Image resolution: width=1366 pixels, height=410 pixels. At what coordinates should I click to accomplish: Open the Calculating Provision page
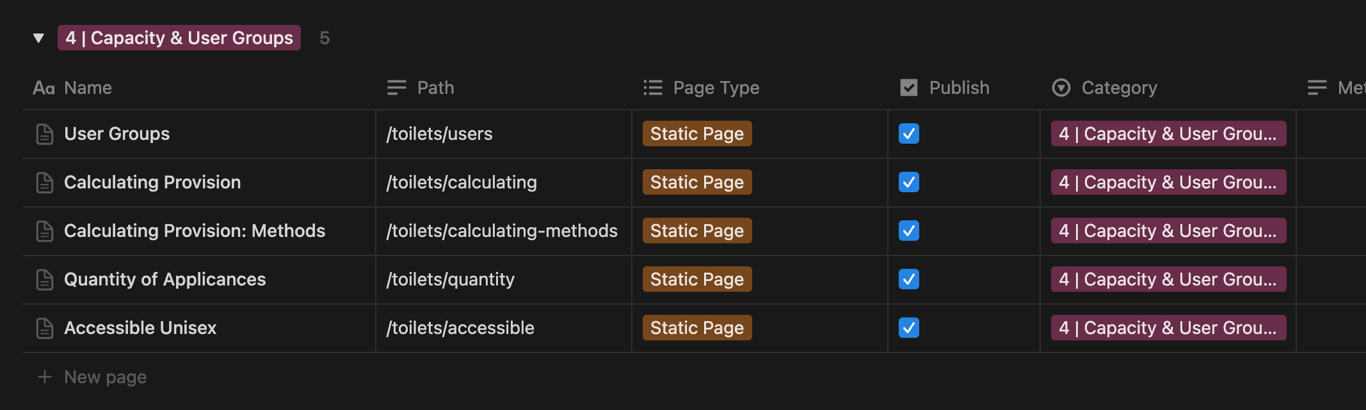click(x=152, y=183)
